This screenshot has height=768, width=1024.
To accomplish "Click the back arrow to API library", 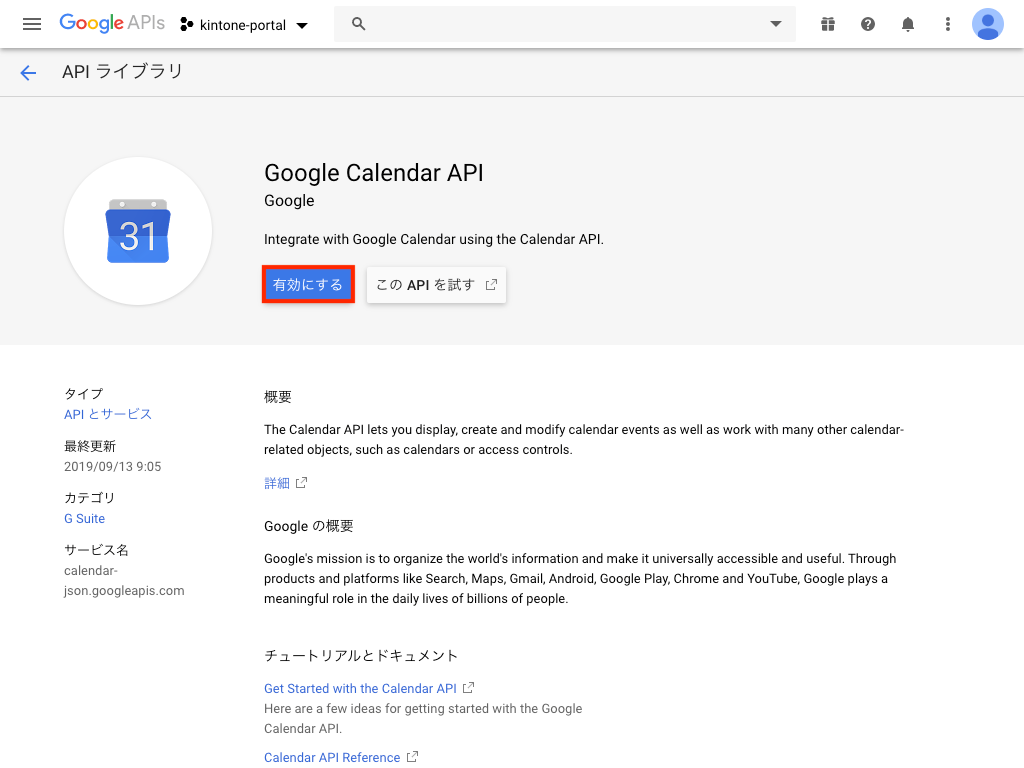I will tap(28, 72).
